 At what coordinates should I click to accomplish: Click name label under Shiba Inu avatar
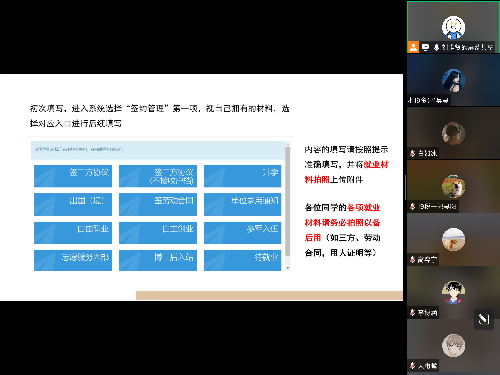tap(437, 207)
